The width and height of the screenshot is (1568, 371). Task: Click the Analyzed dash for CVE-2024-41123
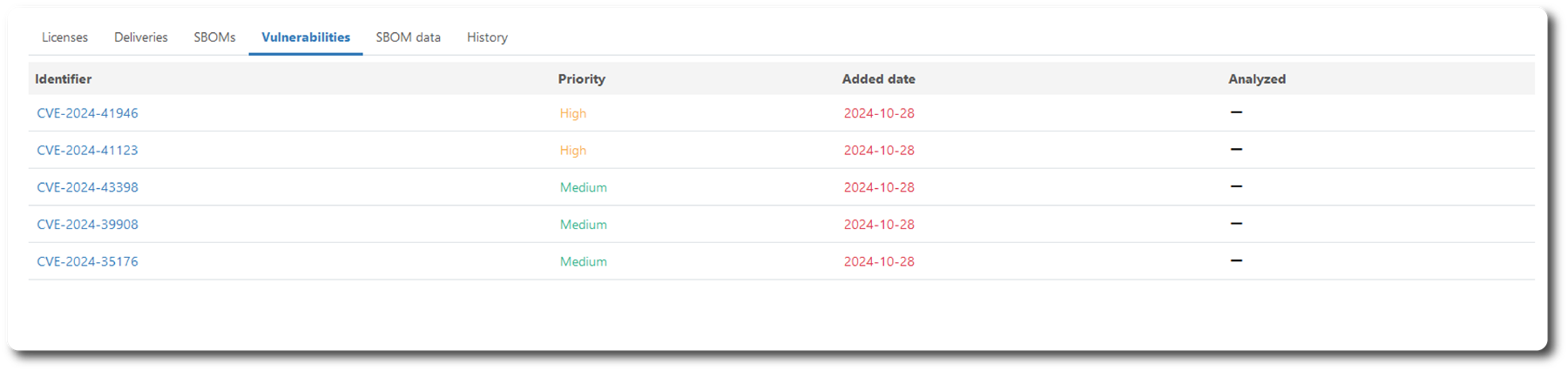(x=1235, y=150)
